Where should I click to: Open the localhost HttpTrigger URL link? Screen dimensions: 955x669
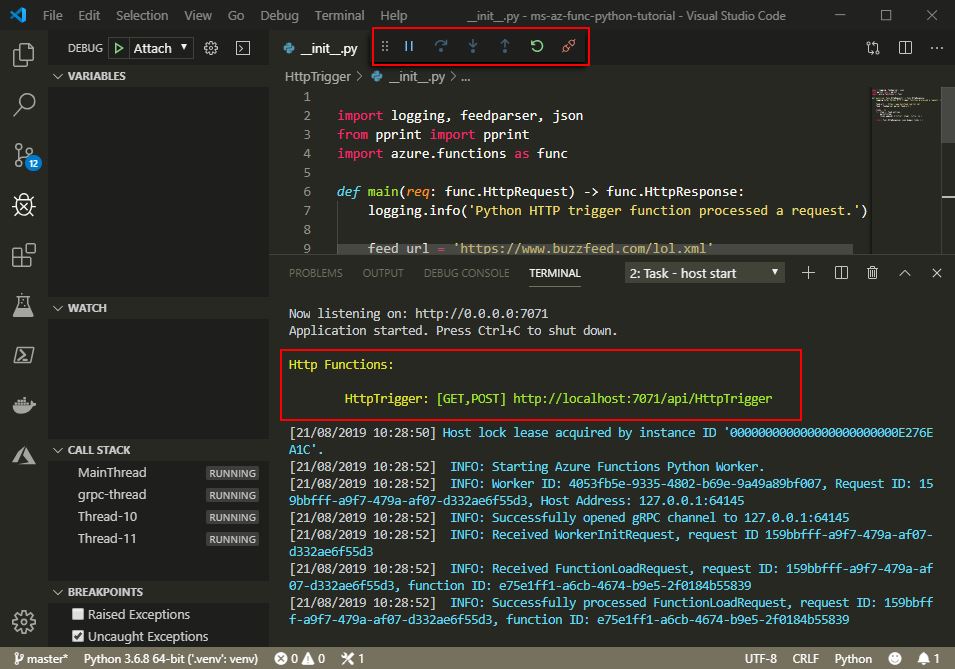642,398
